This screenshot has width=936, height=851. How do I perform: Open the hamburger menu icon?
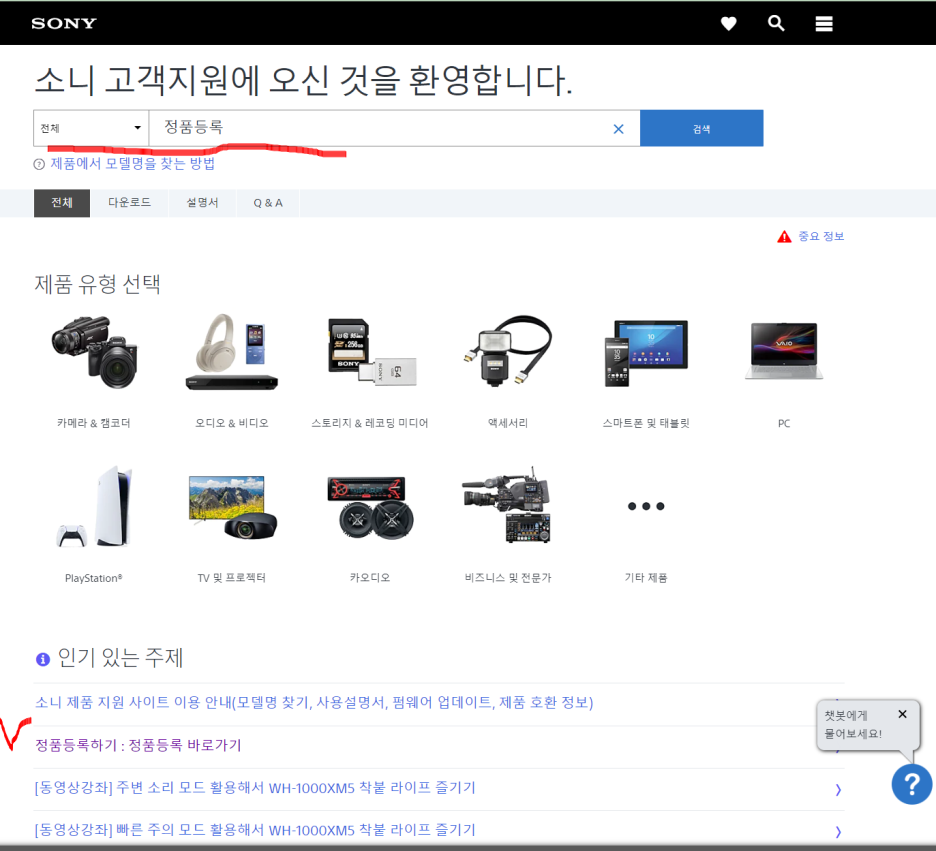[824, 24]
